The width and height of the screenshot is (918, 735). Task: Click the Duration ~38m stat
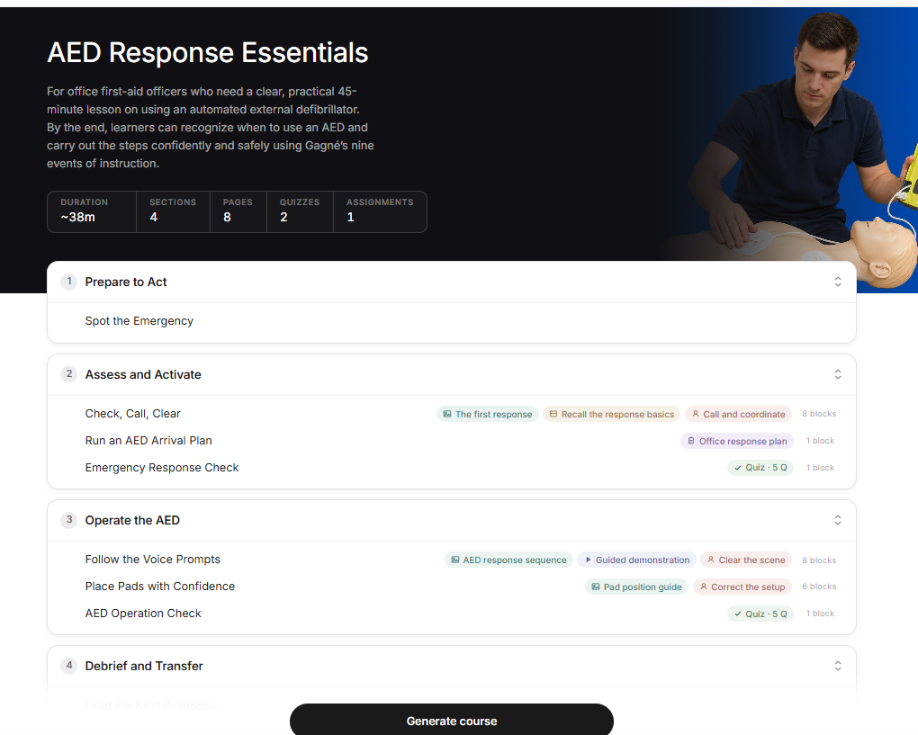pyautogui.click(x=92, y=211)
